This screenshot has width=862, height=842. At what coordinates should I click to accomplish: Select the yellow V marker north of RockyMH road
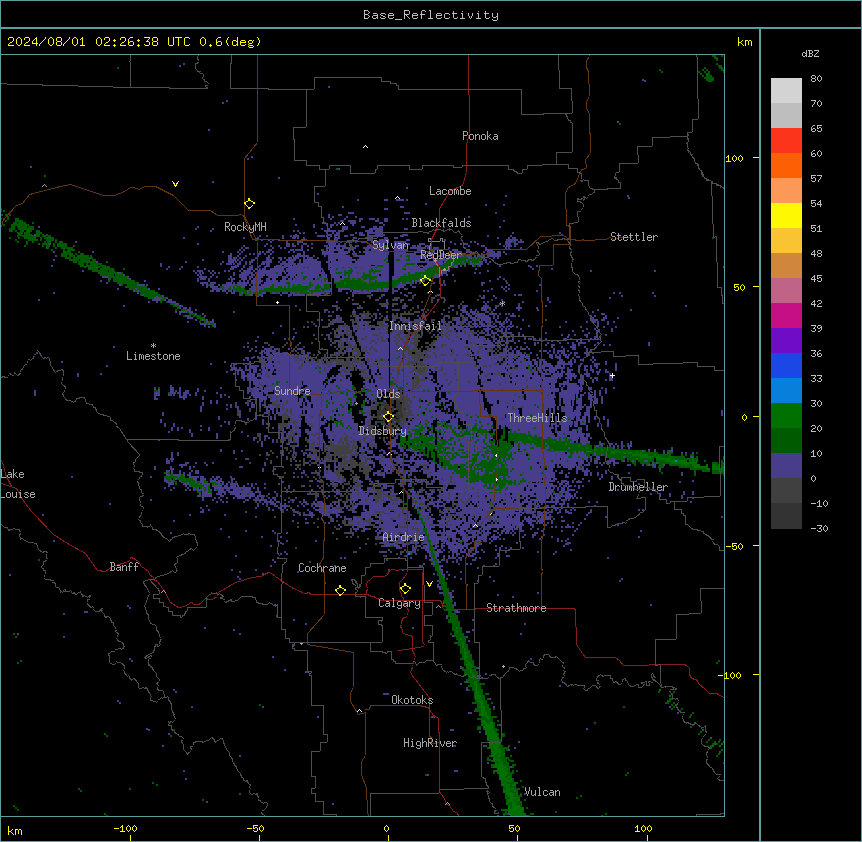click(175, 184)
